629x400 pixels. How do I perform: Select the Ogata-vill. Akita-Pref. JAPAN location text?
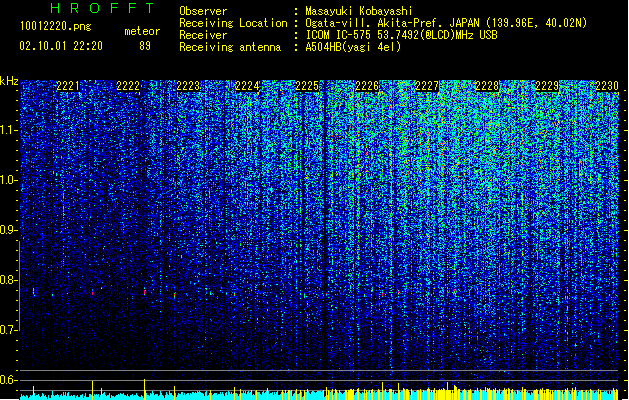coord(446,23)
